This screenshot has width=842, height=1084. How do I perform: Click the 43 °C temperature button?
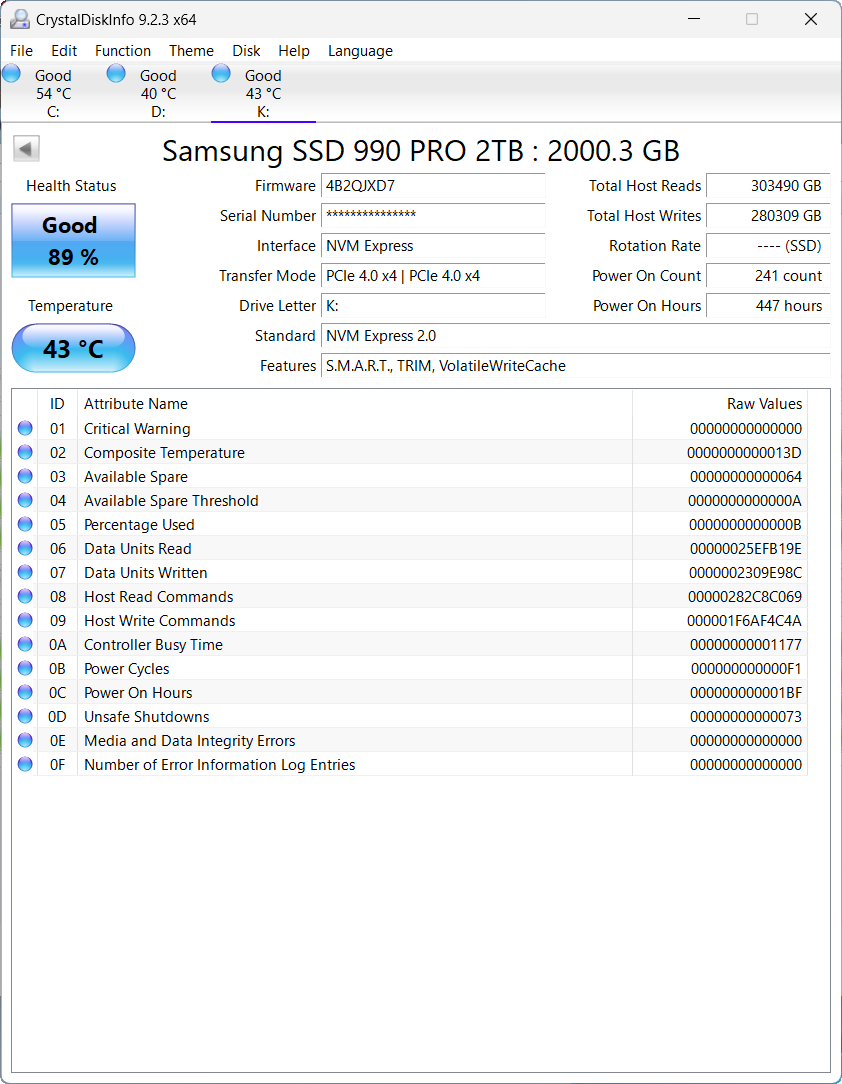click(73, 348)
